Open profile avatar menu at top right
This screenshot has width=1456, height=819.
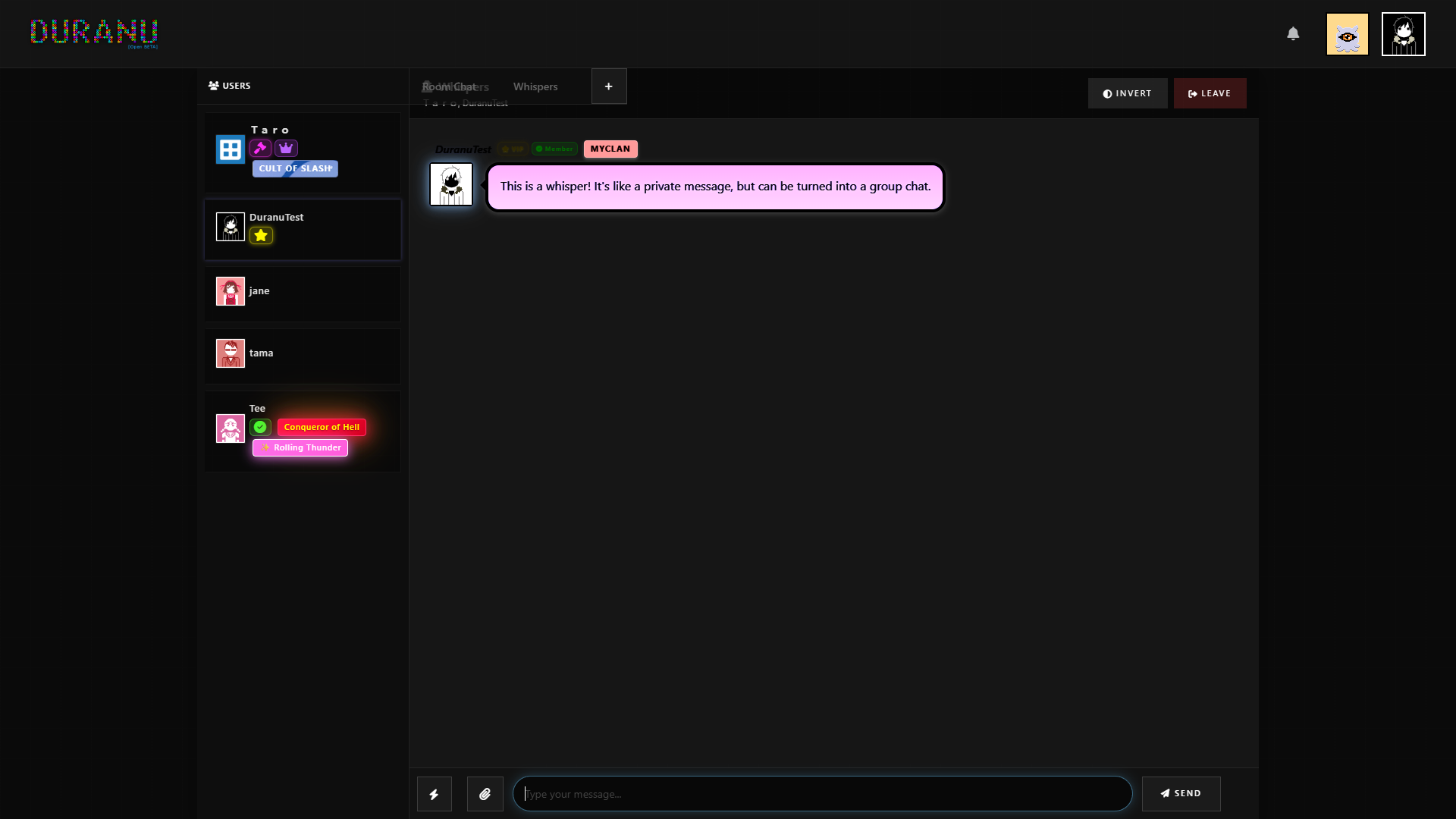click(1403, 34)
